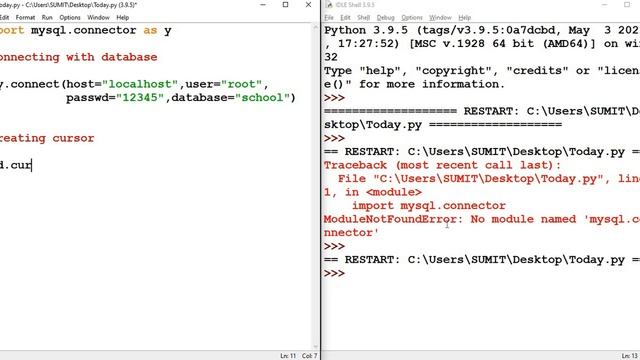Click the 'connecting with database' comment line
This screenshot has width=640, height=360.
[78, 57]
